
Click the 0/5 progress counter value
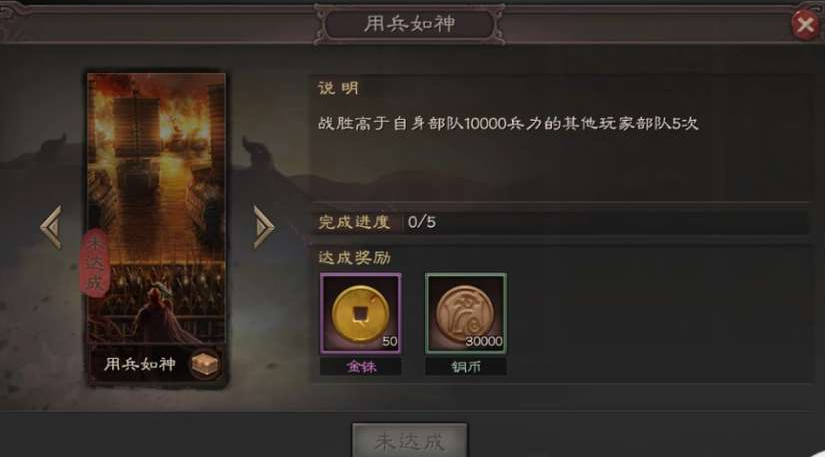(x=421, y=222)
